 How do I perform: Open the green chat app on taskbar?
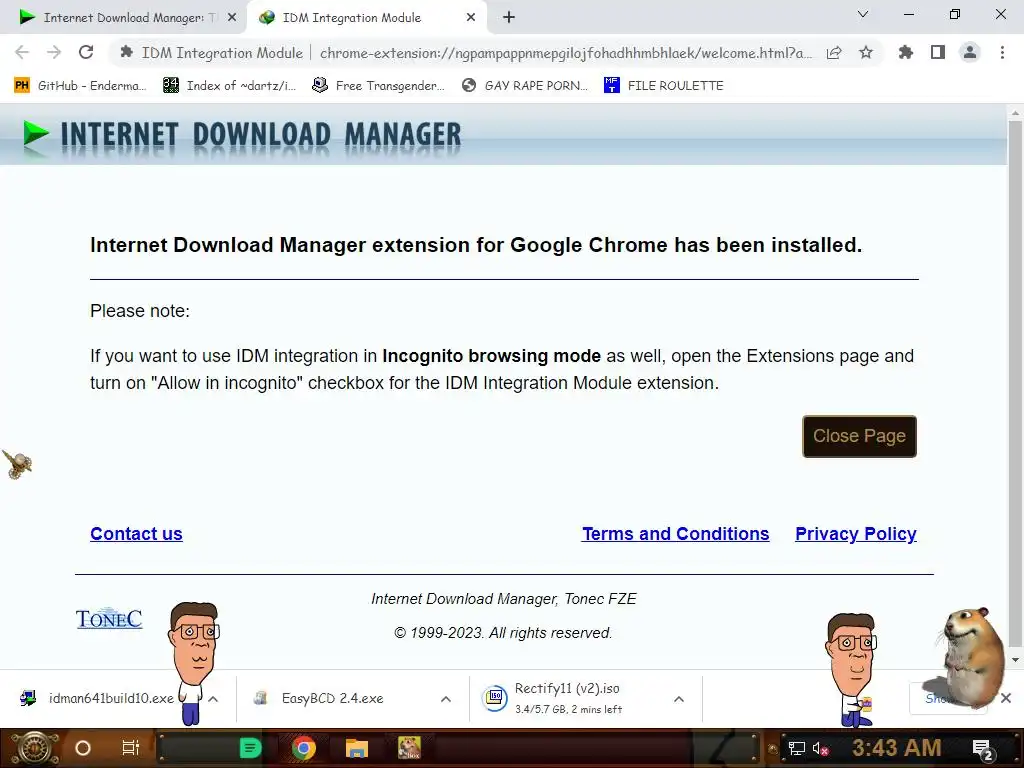tap(250, 748)
